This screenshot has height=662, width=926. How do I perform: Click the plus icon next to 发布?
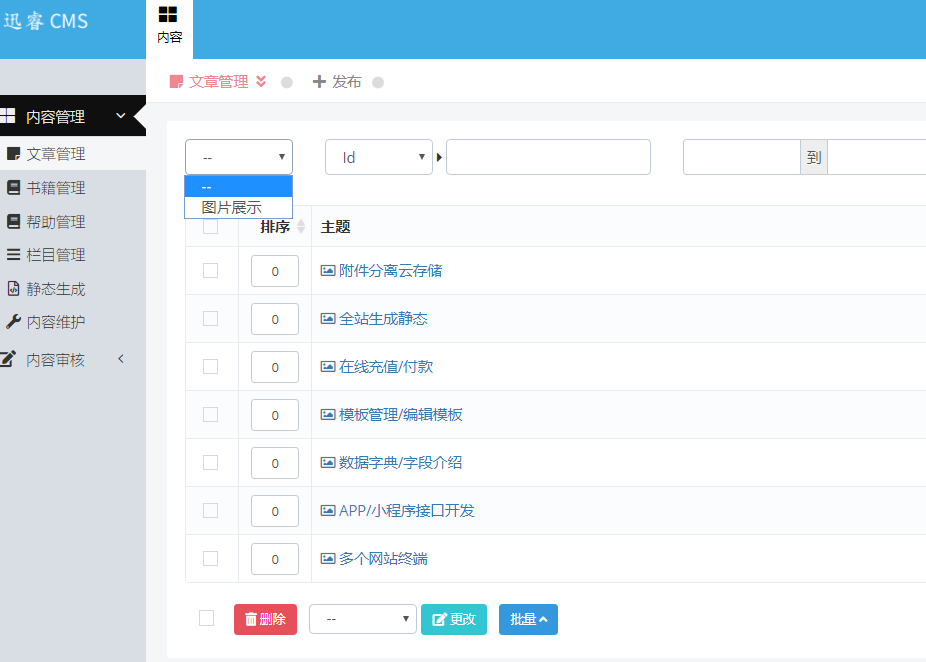click(319, 81)
